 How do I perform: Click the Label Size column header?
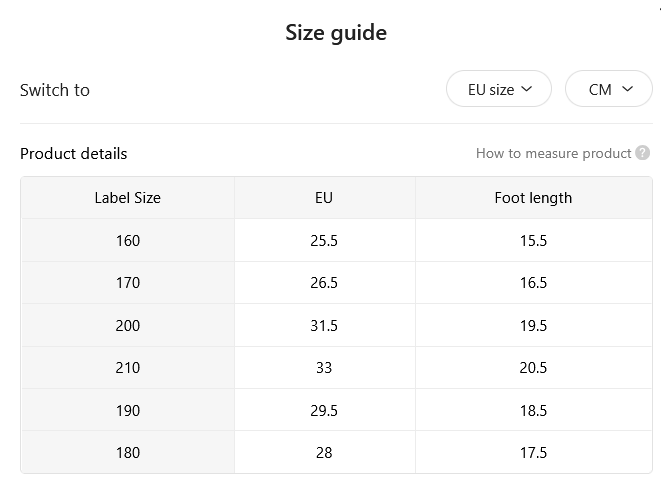(128, 198)
